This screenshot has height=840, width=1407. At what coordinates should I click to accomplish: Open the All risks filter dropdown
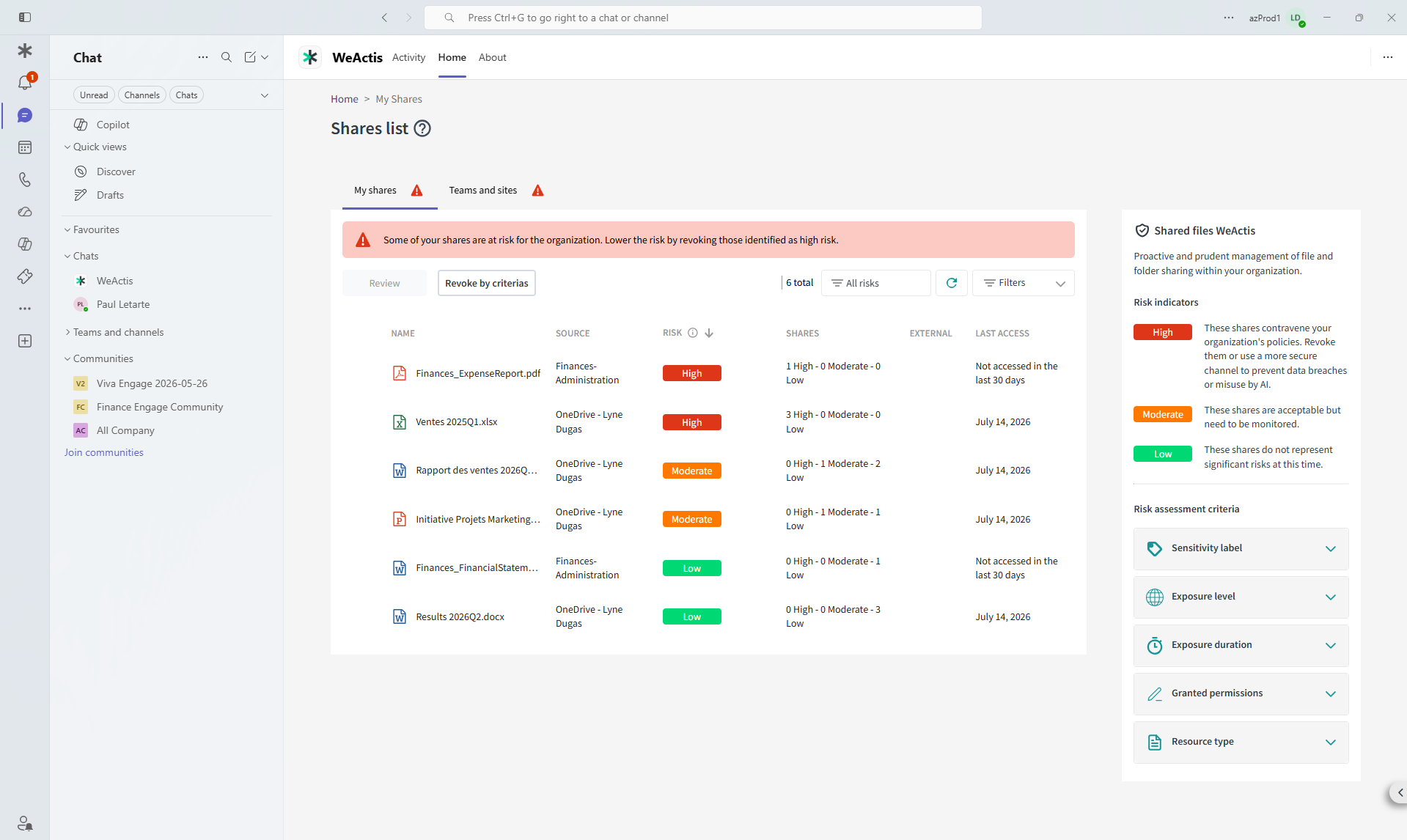[875, 283]
